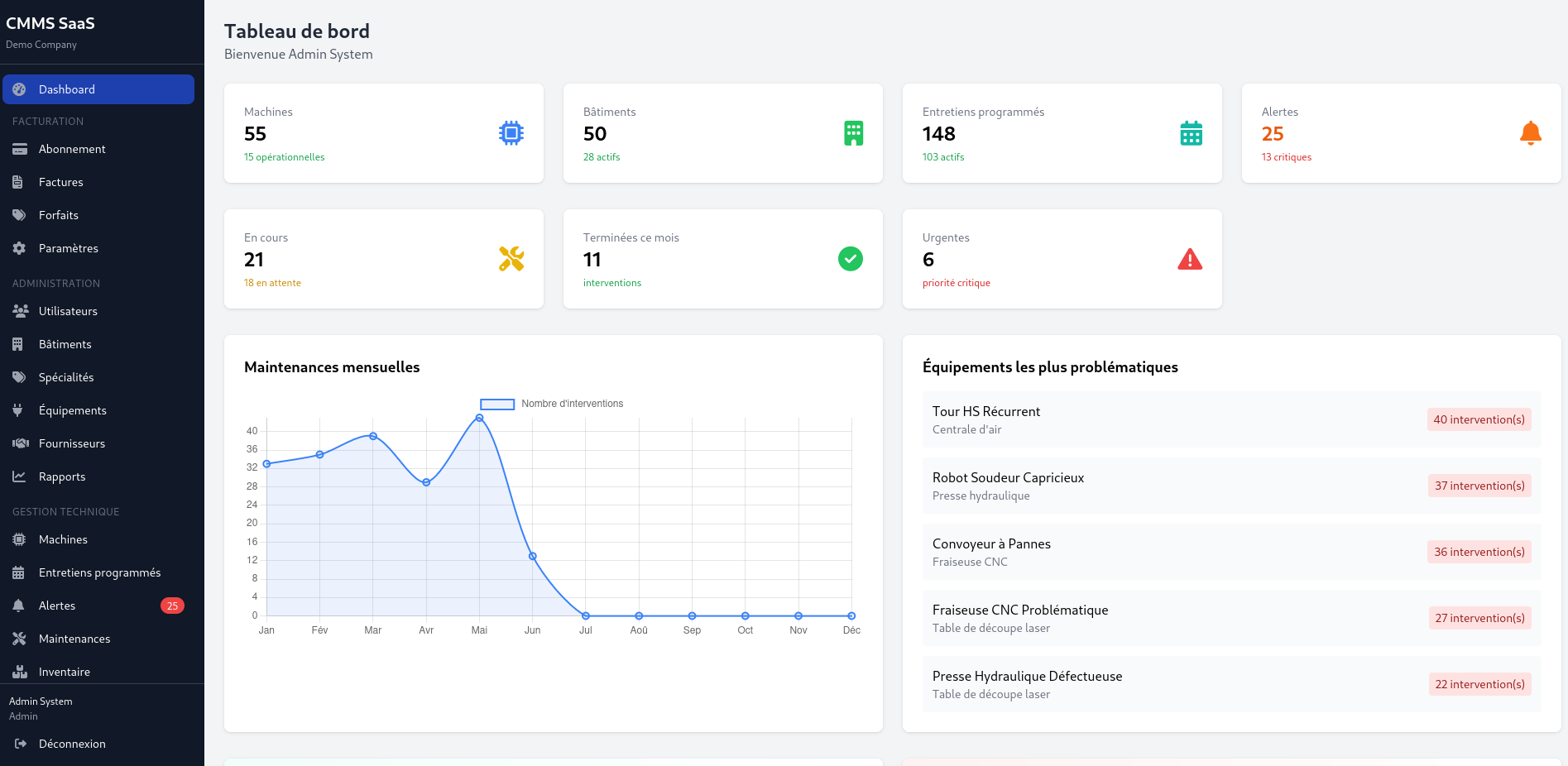
Task: Click the Spécialités tag icon
Action: tap(19, 377)
